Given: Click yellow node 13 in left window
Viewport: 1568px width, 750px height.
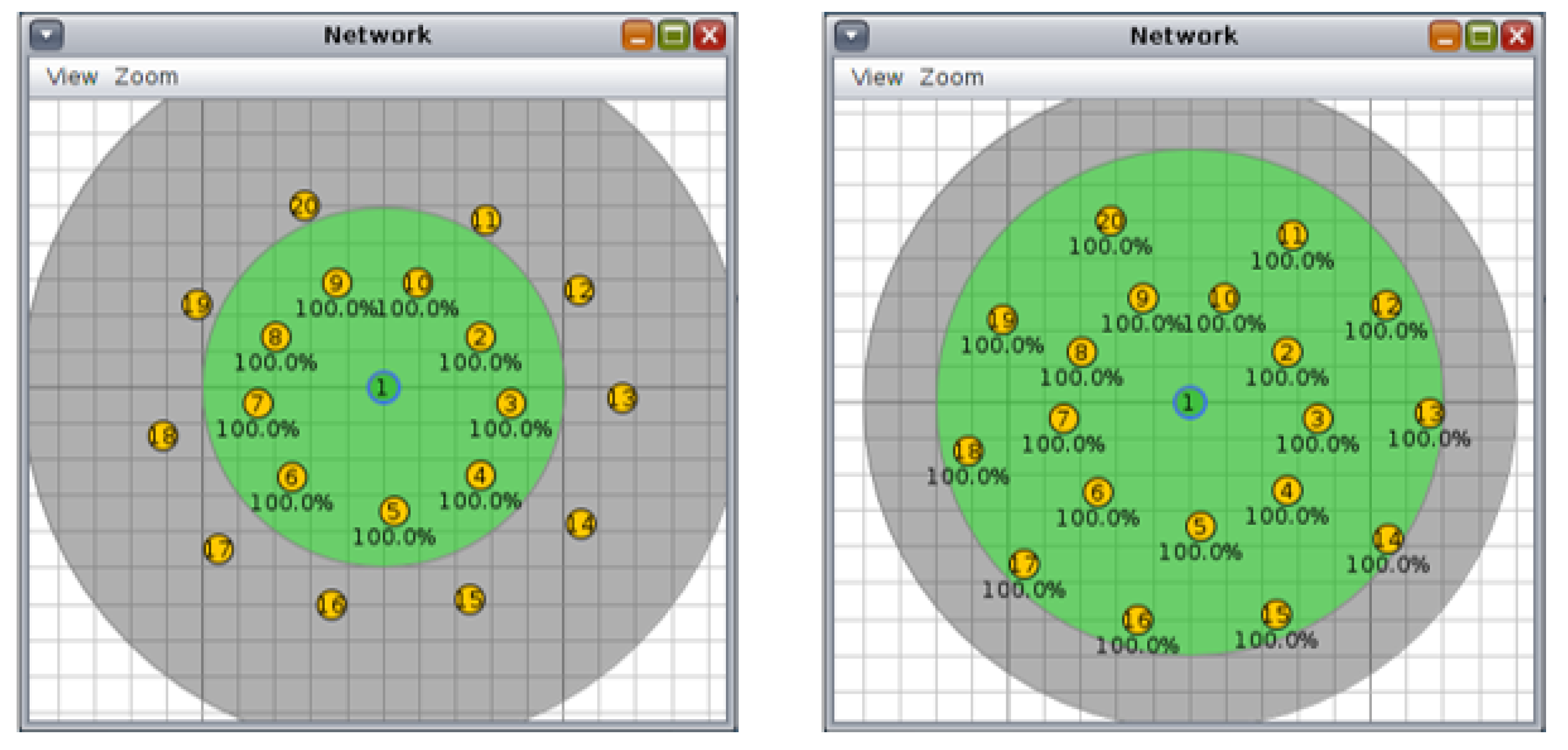Looking at the screenshot, I should (622, 398).
